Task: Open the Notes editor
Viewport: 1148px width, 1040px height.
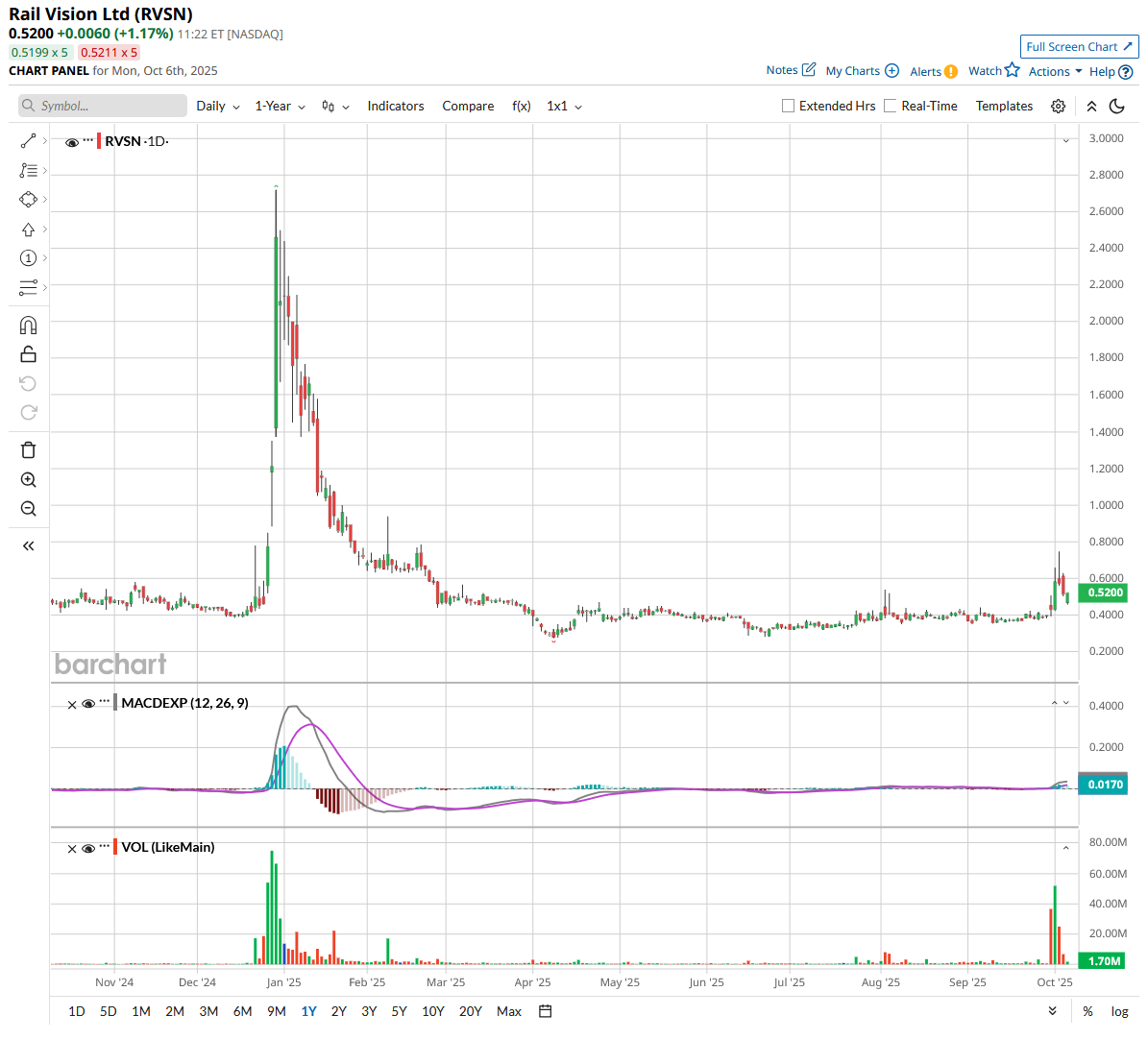Action: [x=791, y=69]
